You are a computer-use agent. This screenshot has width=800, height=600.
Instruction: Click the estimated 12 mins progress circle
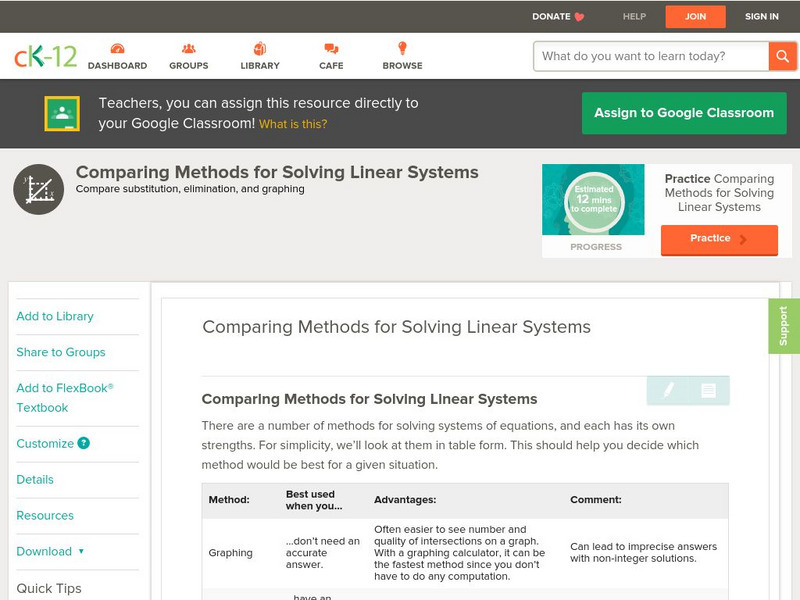click(595, 199)
